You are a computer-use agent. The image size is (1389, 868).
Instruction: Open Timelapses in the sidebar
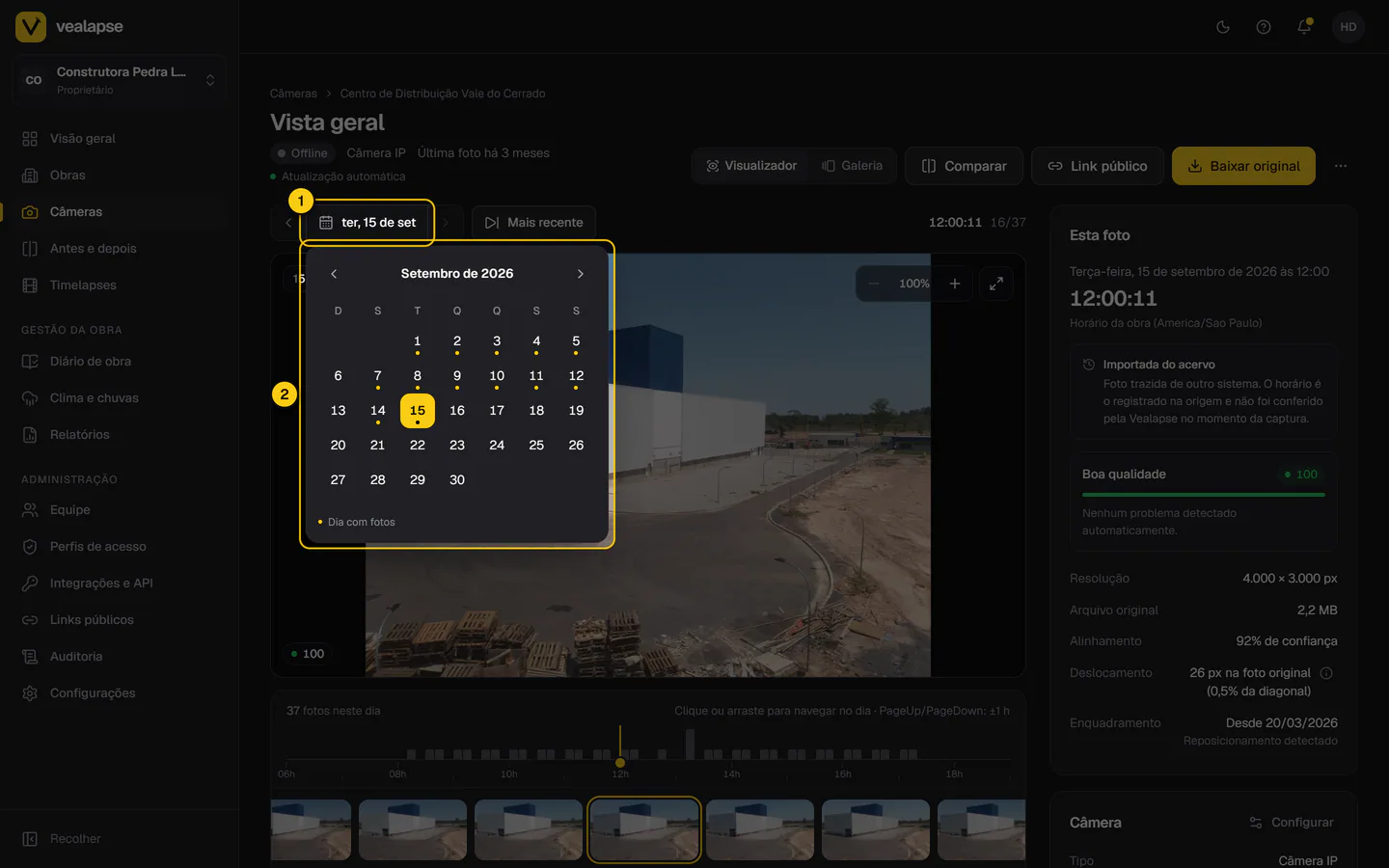click(x=83, y=285)
